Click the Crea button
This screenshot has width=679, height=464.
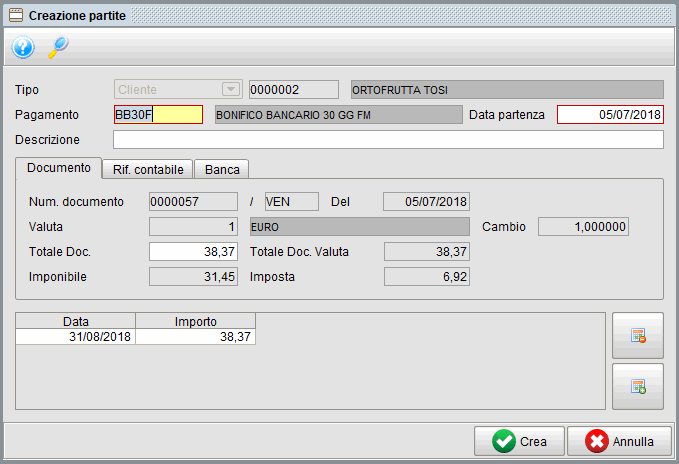(x=519, y=441)
